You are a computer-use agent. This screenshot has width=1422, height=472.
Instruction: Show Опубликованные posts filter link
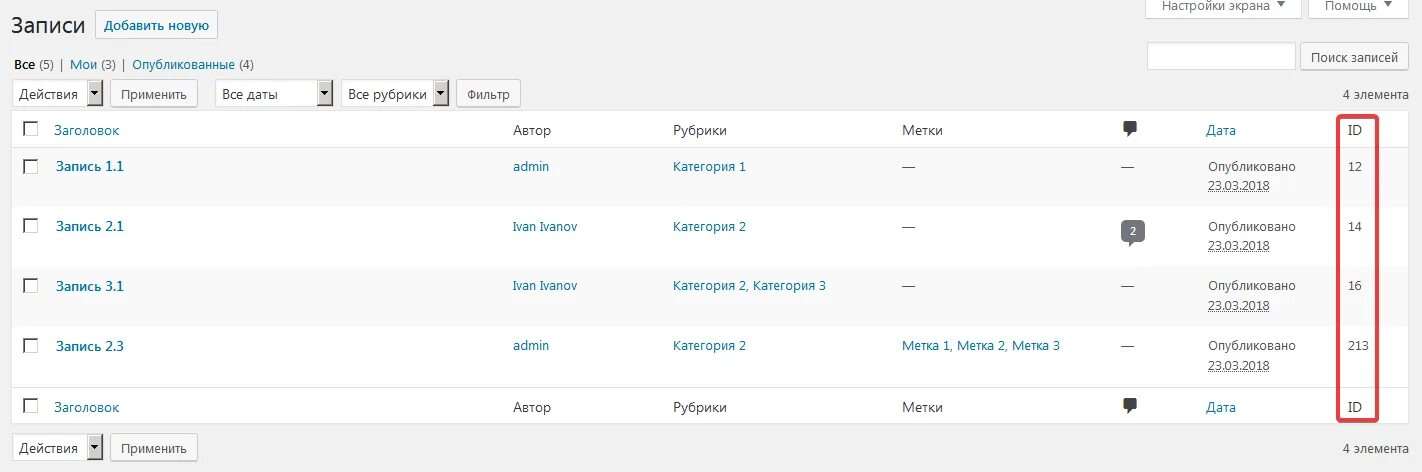click(x=184, y=64)
